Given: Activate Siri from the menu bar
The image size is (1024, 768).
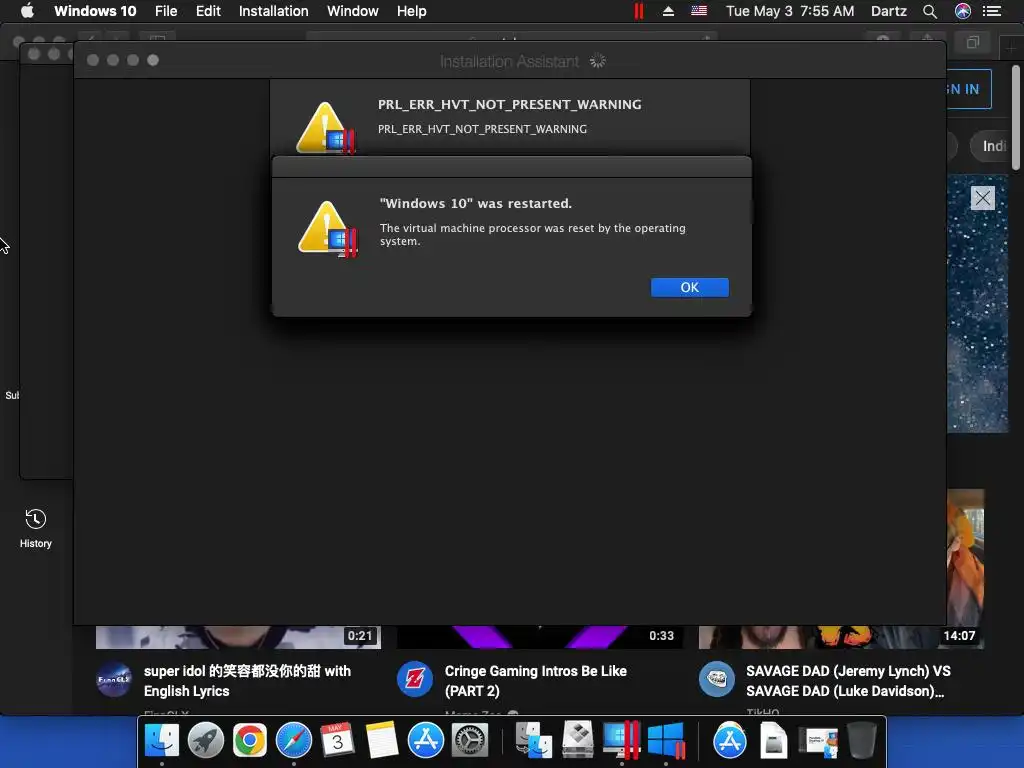Looking at the screenshot, I should pyautogui.click(x=963, y=11).
